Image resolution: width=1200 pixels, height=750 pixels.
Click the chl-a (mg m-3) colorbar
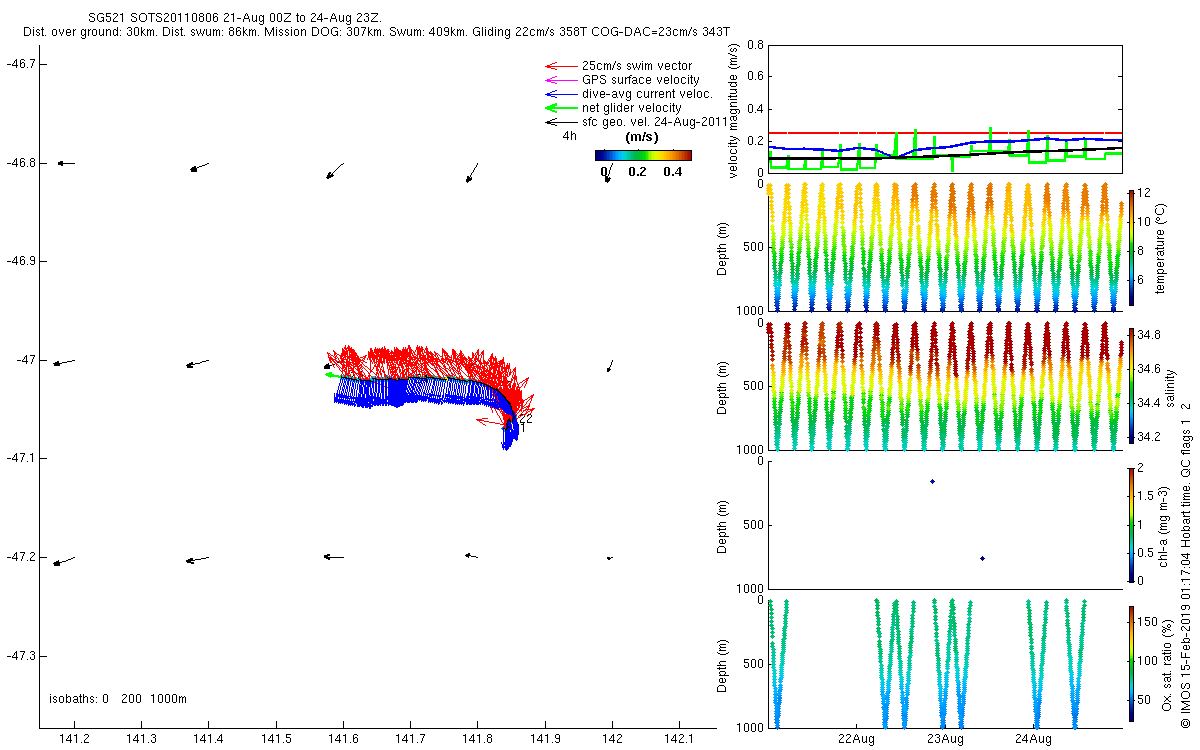pyautogui.click(x=1131, y=524)
